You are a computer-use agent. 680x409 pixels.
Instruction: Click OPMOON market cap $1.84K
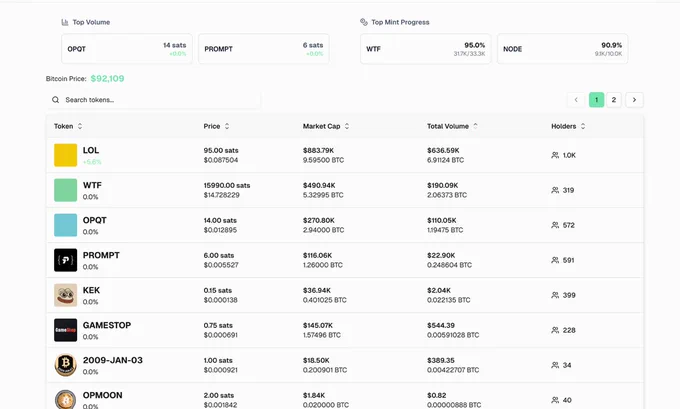tap(314, 395)
